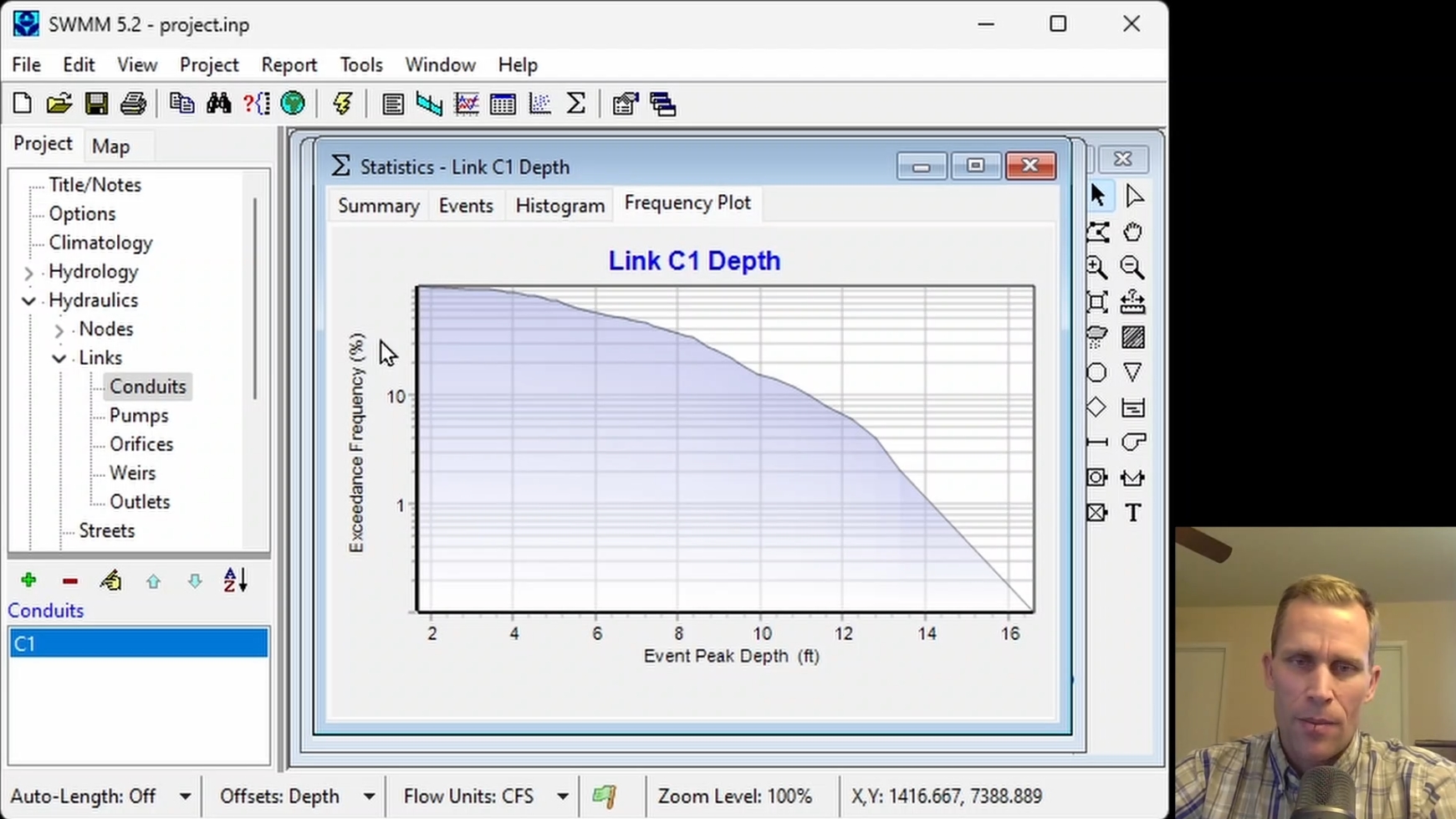Select the Zoom In magnifier tool
Screen dimensions: 1456x819
pyautogui.click(x=1097, y=267)
